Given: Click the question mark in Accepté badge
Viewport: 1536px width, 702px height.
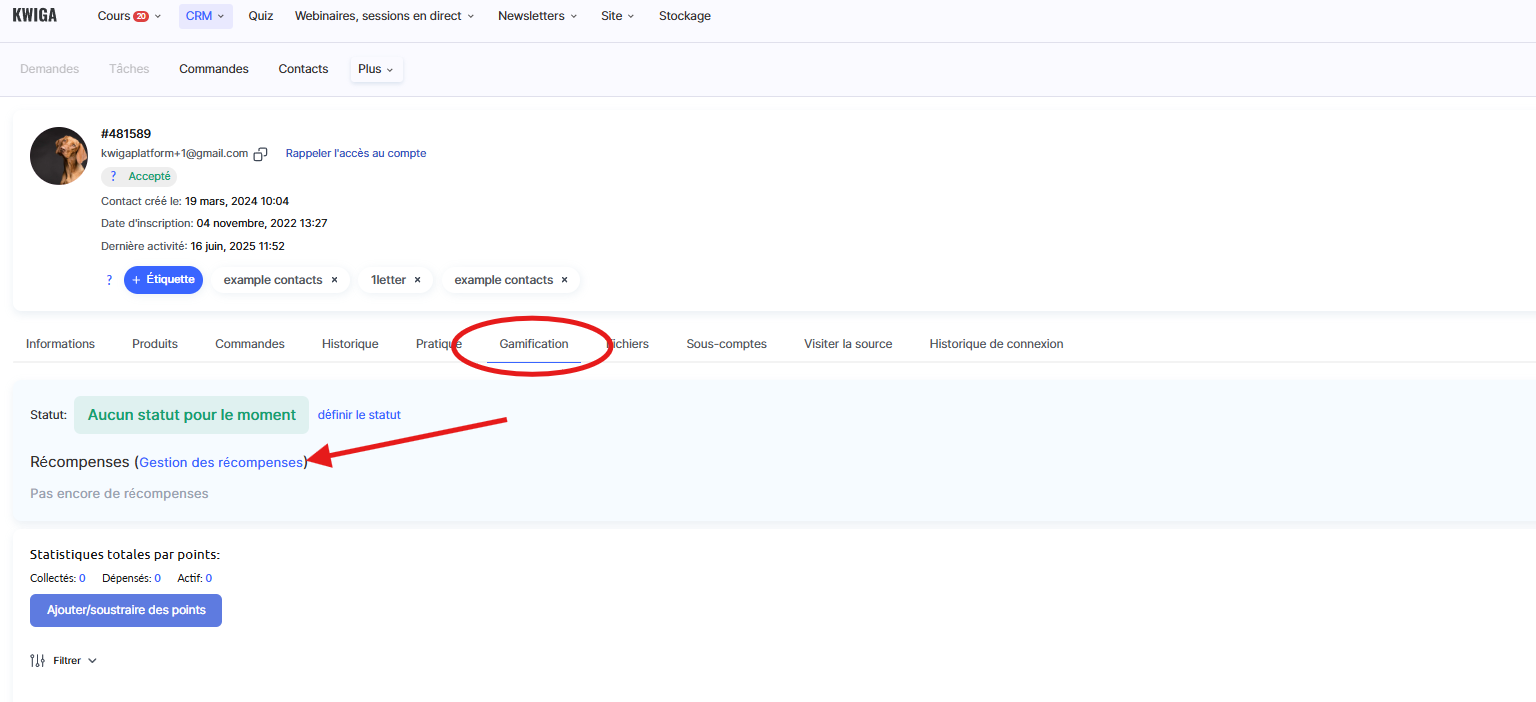Looking at the screenshot, I should click(x=114, y=176).
